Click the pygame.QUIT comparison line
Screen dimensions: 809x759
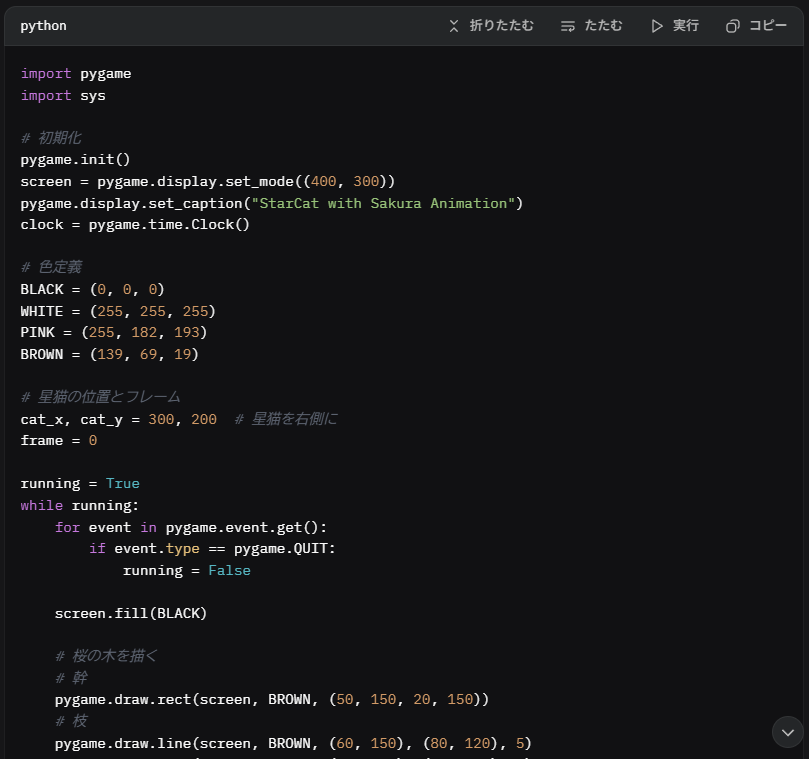click(214, 548)
